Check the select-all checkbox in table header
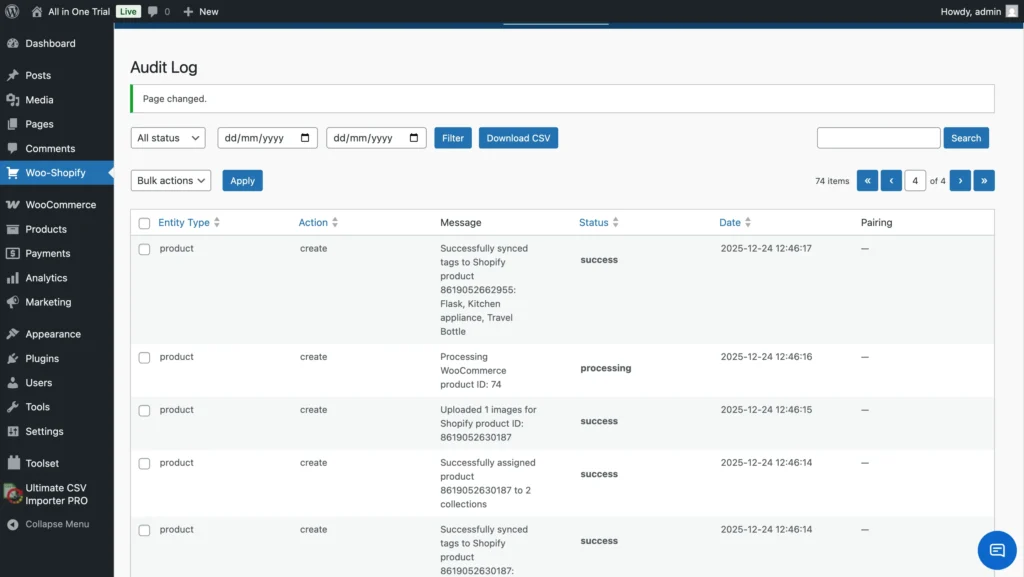 pyautogui.click(x=143, y=222)
